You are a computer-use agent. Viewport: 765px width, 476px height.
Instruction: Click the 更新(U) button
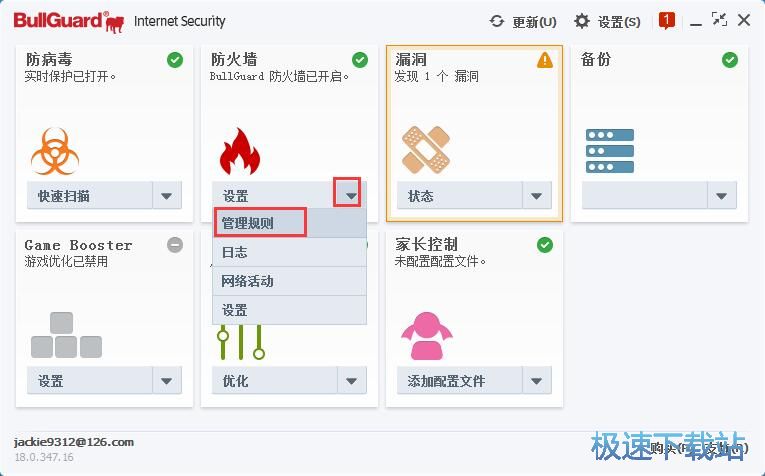(x=523, y=21)
